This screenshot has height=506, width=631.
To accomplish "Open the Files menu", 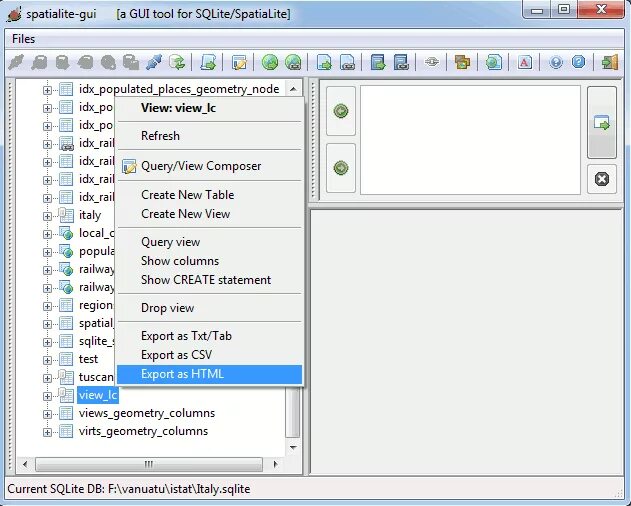I will [x=23, y=39].
